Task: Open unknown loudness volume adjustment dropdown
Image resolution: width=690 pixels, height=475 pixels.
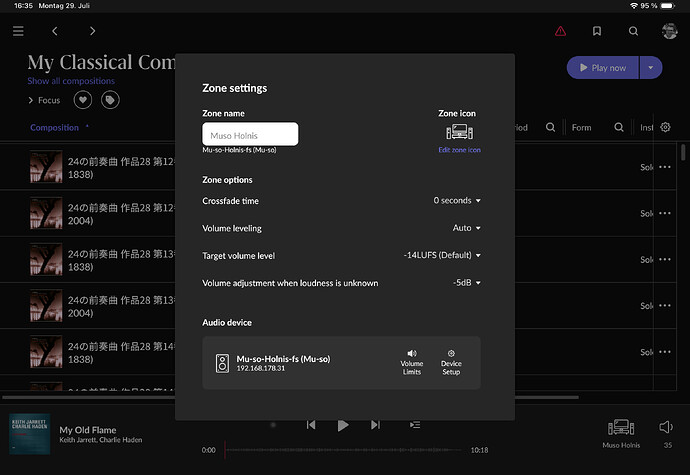Action: (x=466, y=283)
